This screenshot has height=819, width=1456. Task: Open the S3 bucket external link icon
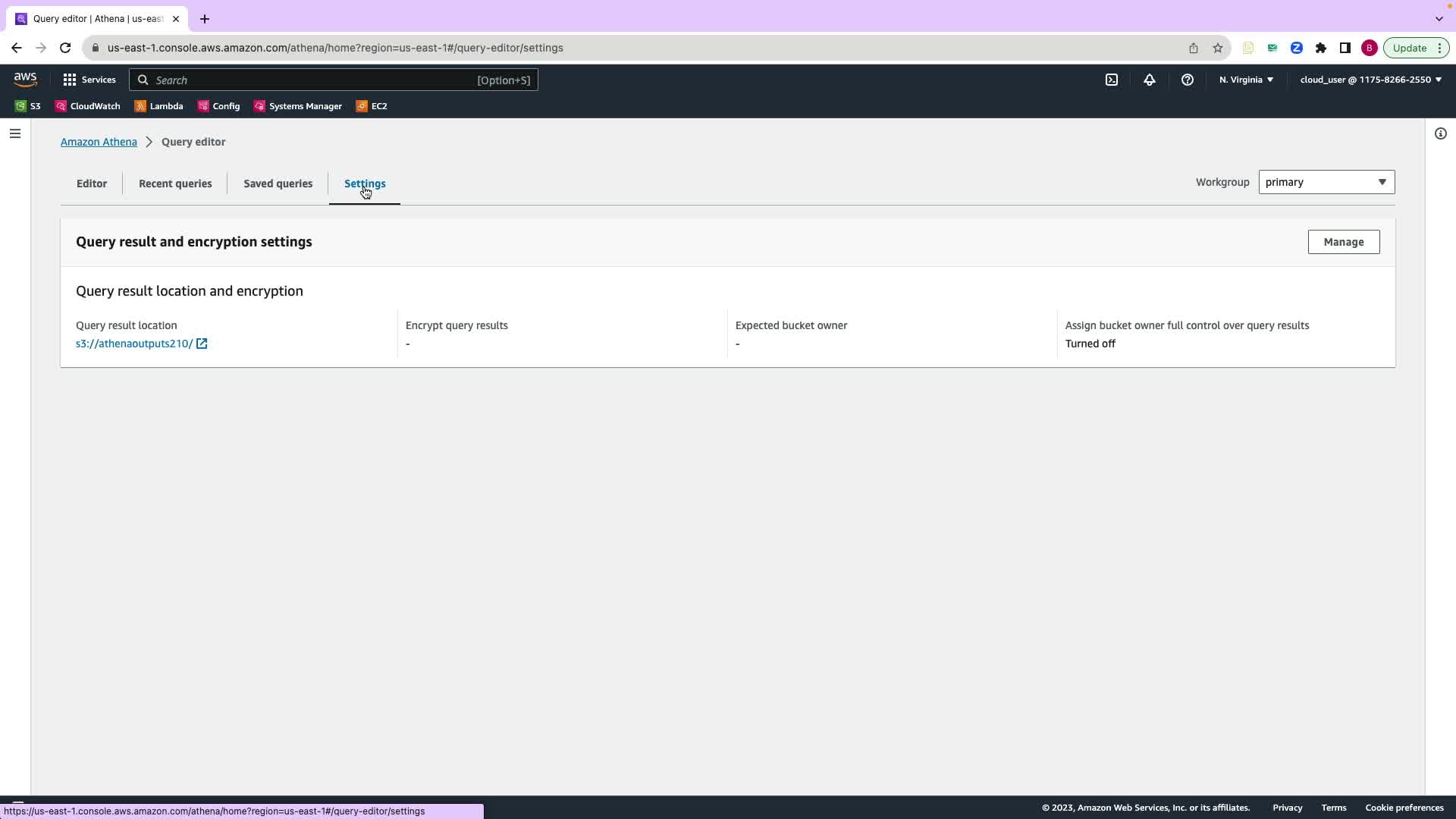pyautogui.click(x=202, y=344)
